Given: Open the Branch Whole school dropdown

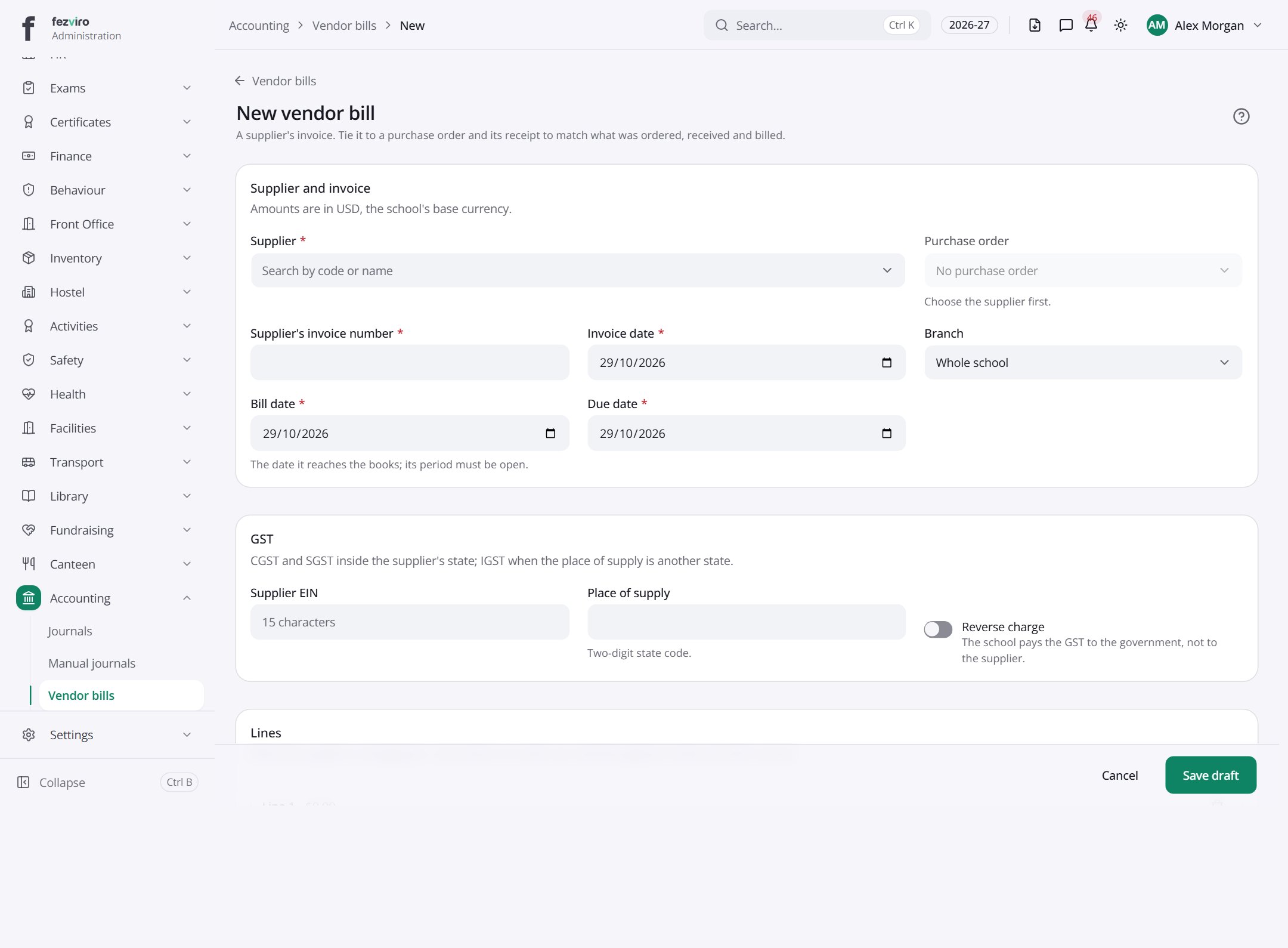Looking at the screenshot, I should tap(1083, 362).
